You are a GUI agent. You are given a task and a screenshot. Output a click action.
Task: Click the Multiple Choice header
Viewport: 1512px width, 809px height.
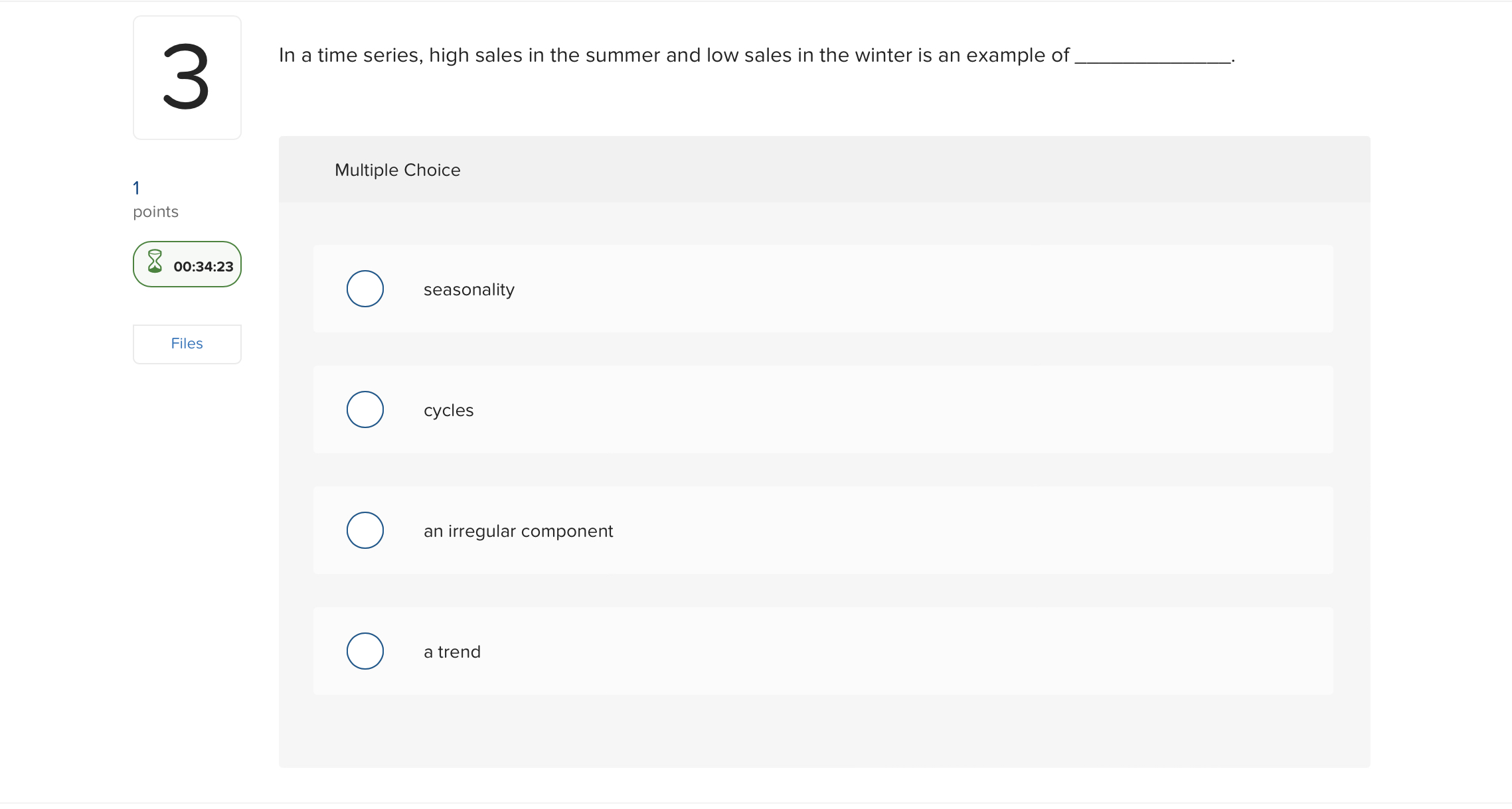tap(397, 170)
